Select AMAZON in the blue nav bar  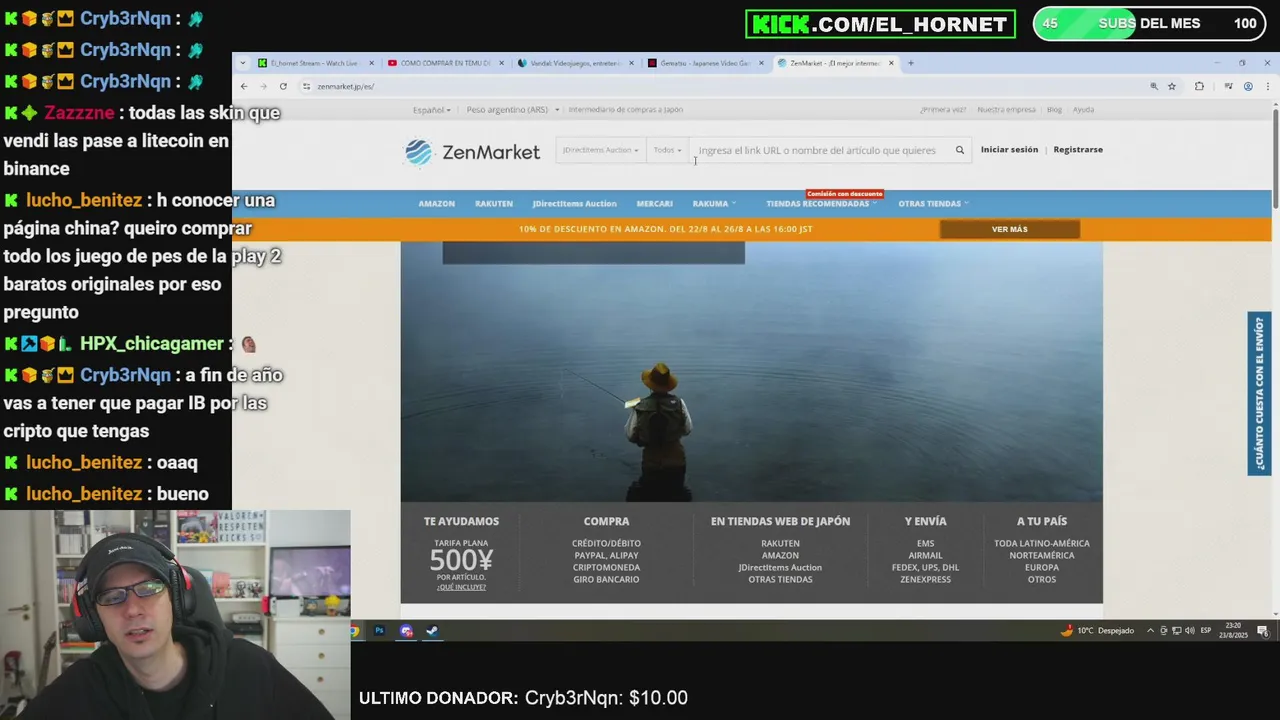[436, 204]
